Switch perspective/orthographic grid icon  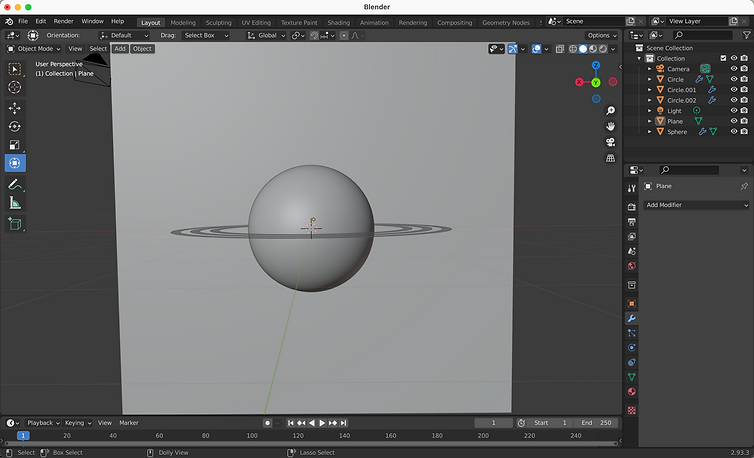610,158
